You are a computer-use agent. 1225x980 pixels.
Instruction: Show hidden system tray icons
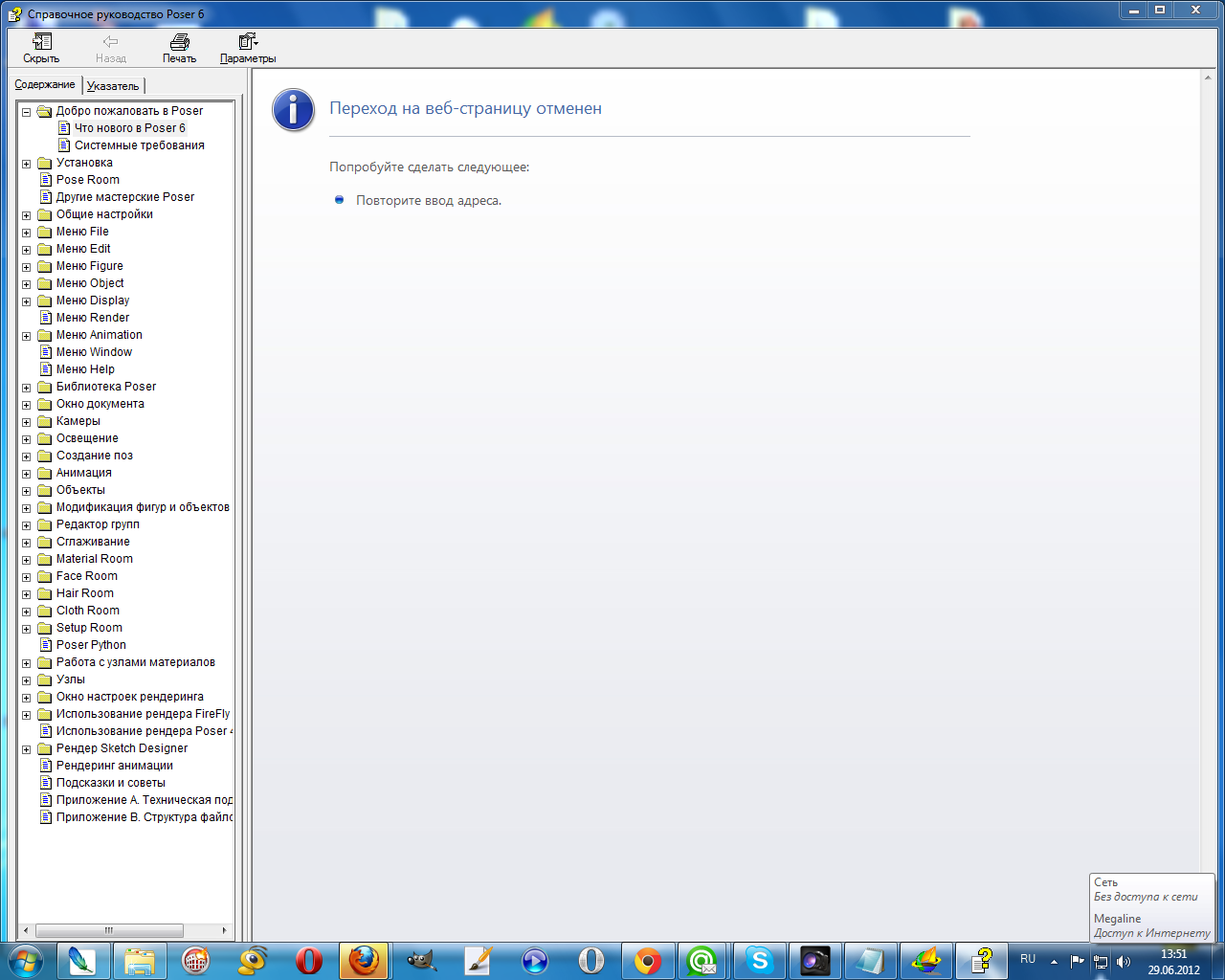pos(1054,961)
